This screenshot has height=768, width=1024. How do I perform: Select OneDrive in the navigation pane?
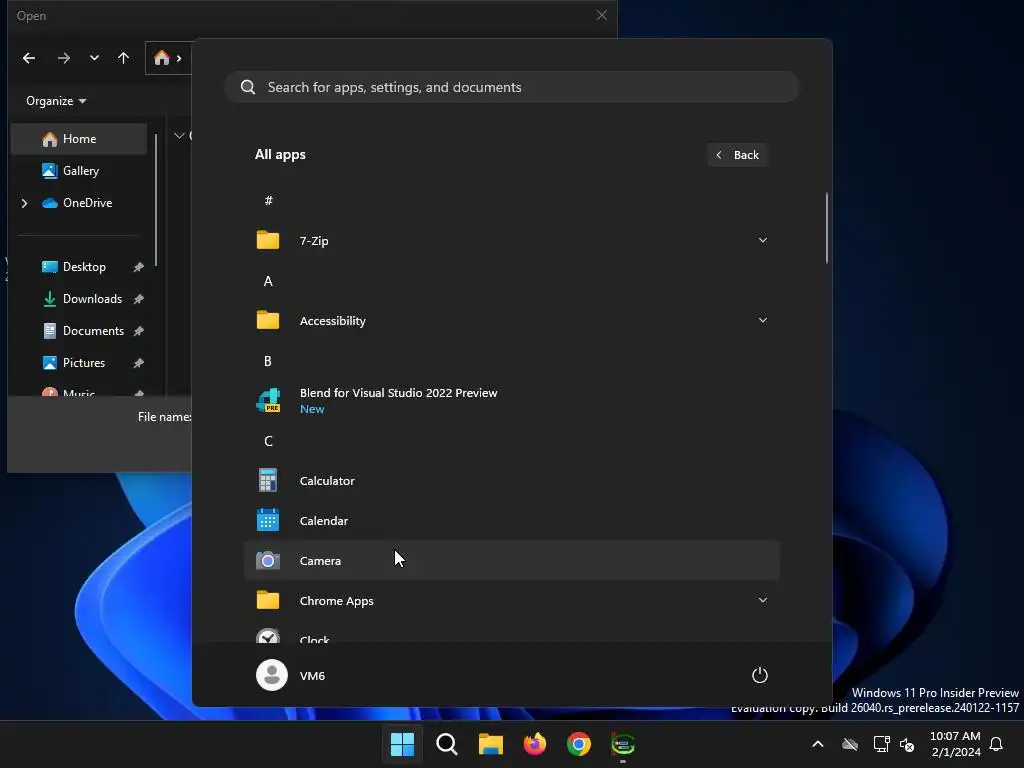pos(79,202)
